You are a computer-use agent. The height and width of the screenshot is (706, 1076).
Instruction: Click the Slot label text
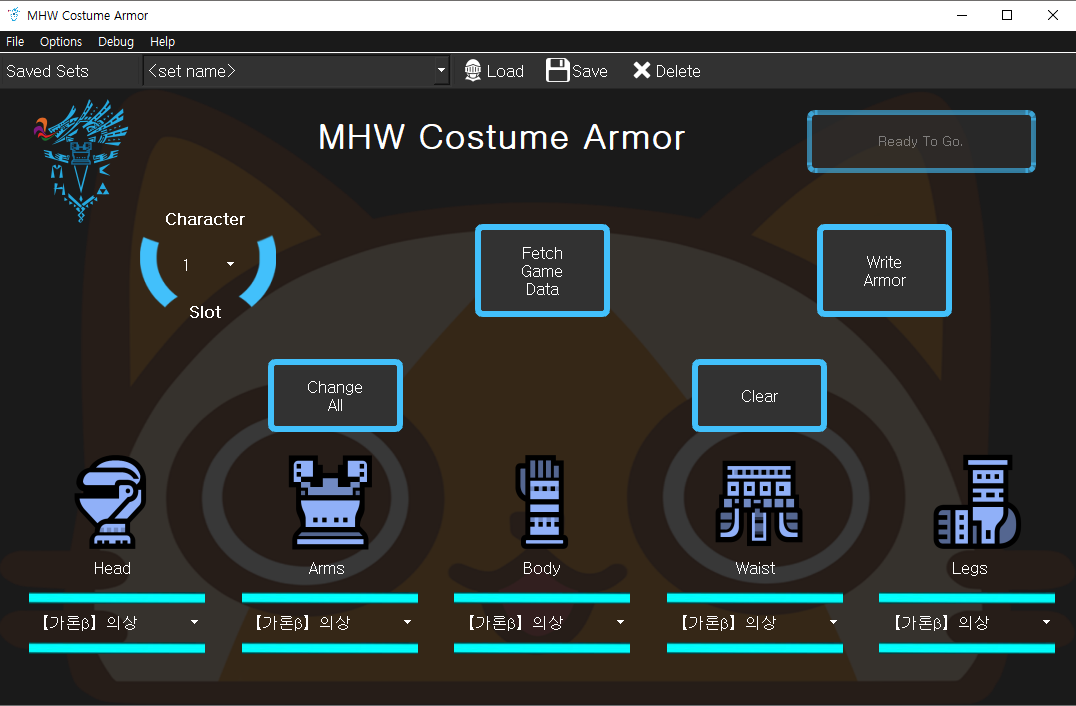click(x=205, y=312)
